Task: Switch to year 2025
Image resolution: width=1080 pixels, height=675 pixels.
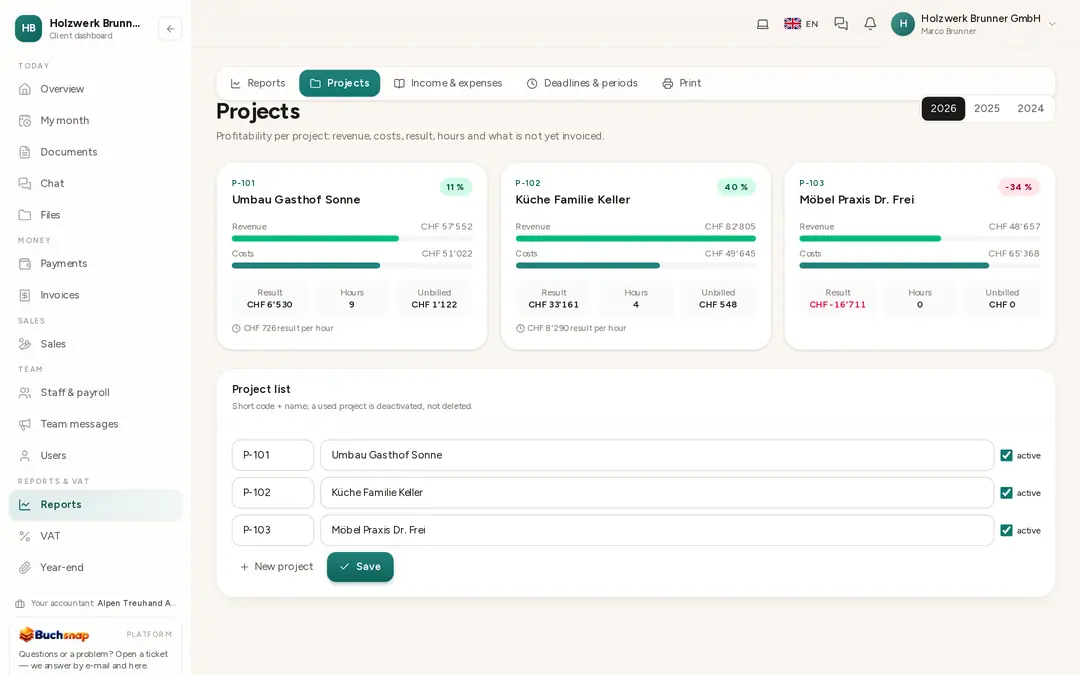Action: click(986, 109)
